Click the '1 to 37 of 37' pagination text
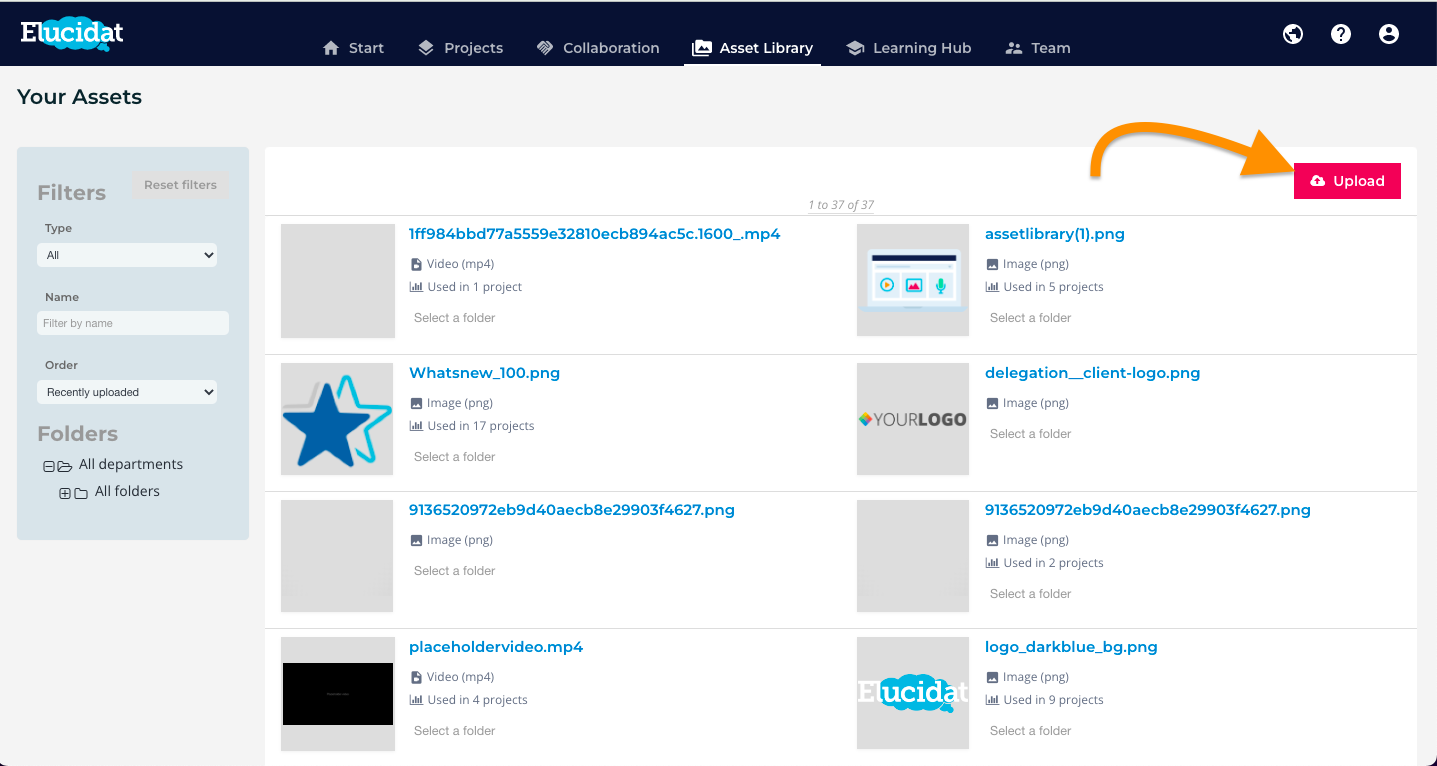This screenshot has height=766, width=1437. tap(841, 205)
